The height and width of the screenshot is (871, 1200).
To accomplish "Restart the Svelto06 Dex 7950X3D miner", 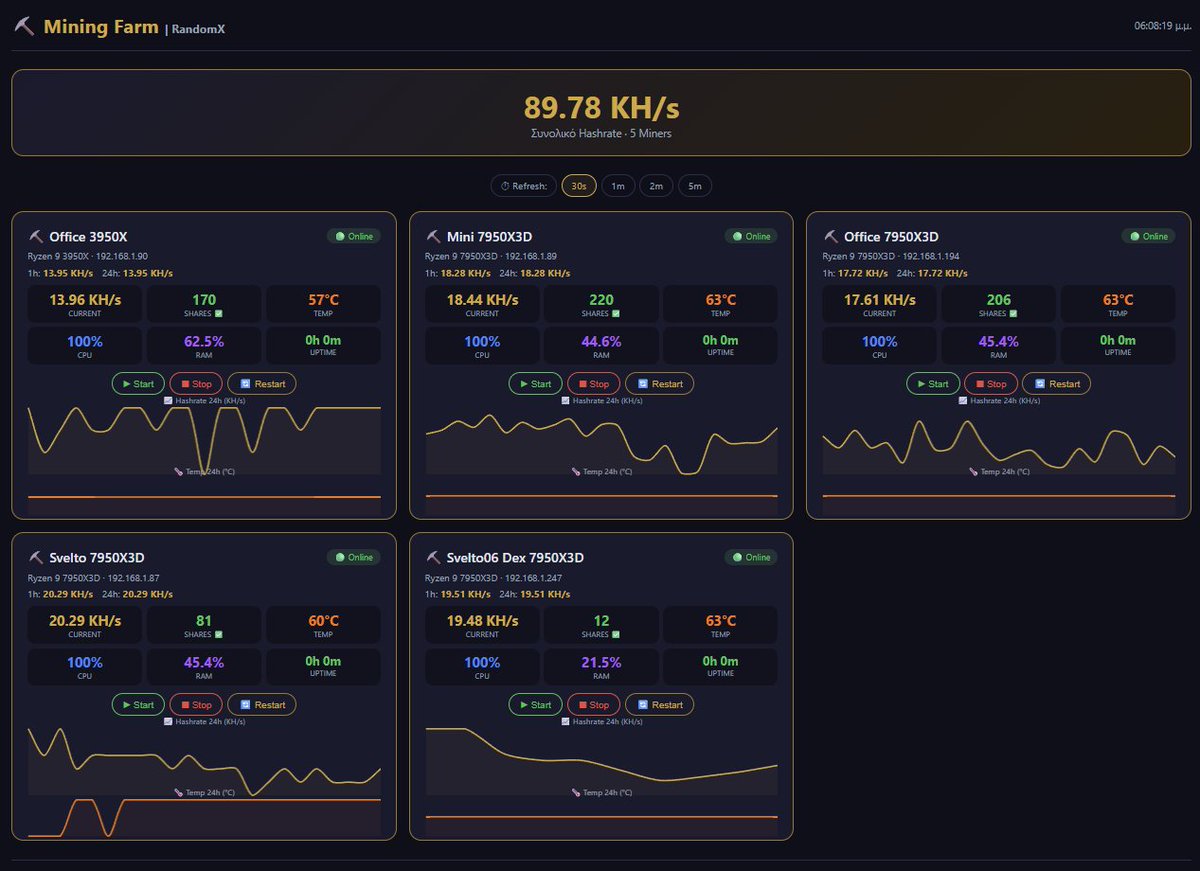I will [x=660, y=704].
